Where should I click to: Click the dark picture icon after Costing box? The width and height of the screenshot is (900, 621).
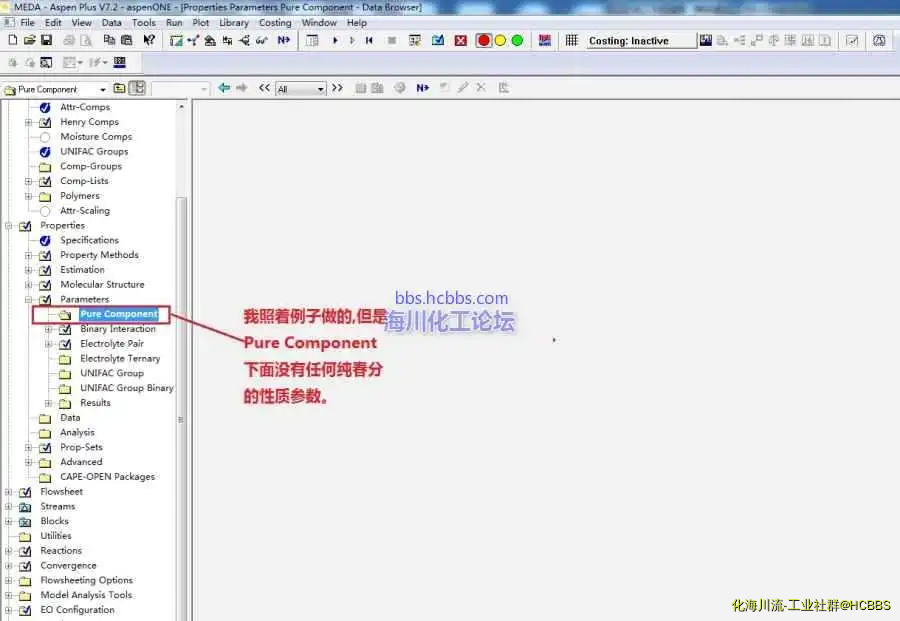[x=705, y=40]
